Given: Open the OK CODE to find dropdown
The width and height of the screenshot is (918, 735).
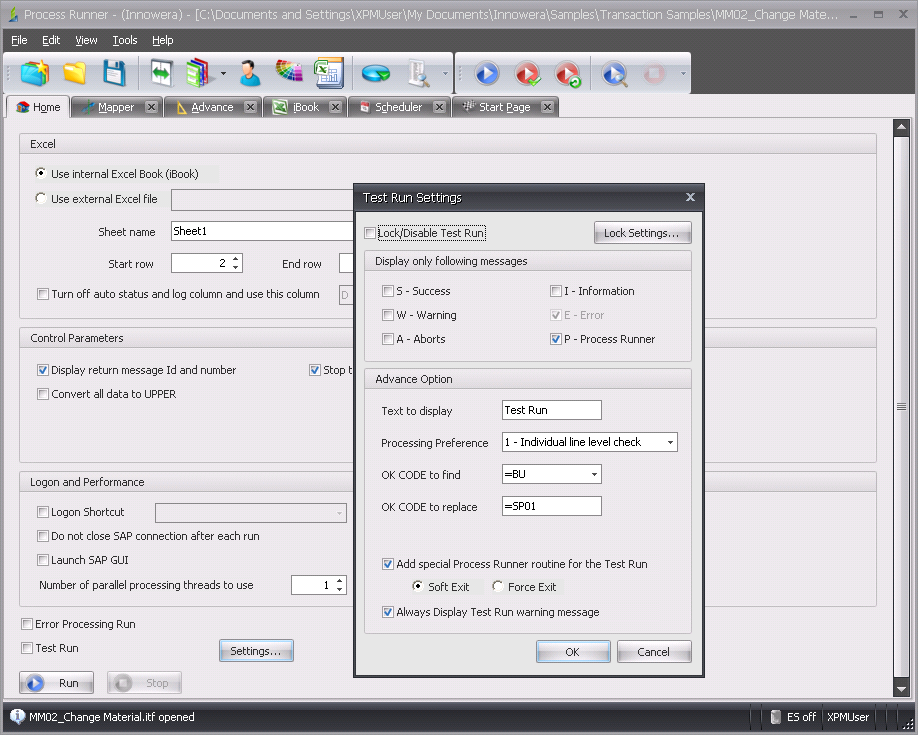Looking at the screenshot, I should 594,474.
